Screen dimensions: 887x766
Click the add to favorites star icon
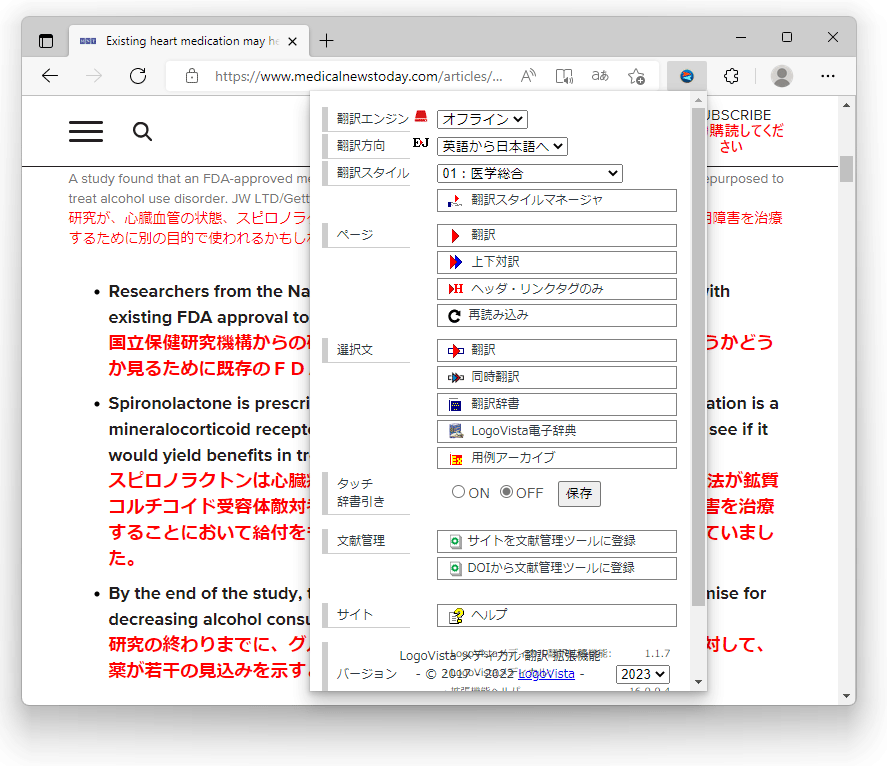636,76
